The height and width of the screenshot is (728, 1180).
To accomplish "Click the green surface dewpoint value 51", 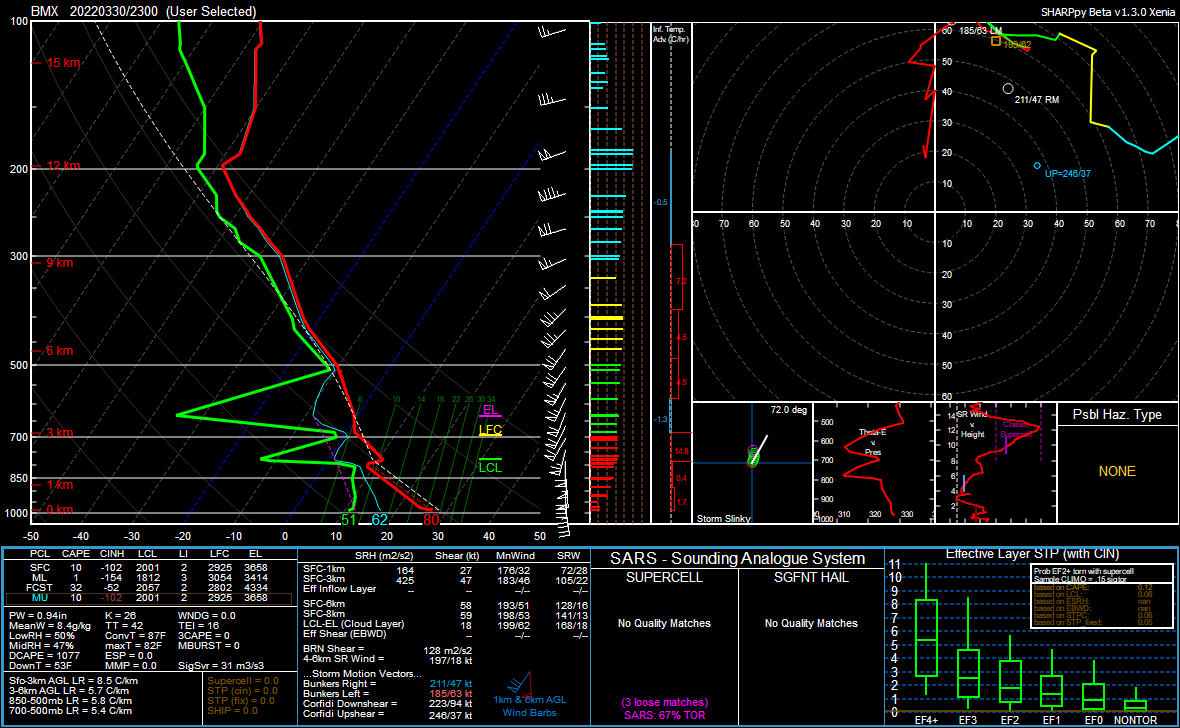I will (348, 519).
